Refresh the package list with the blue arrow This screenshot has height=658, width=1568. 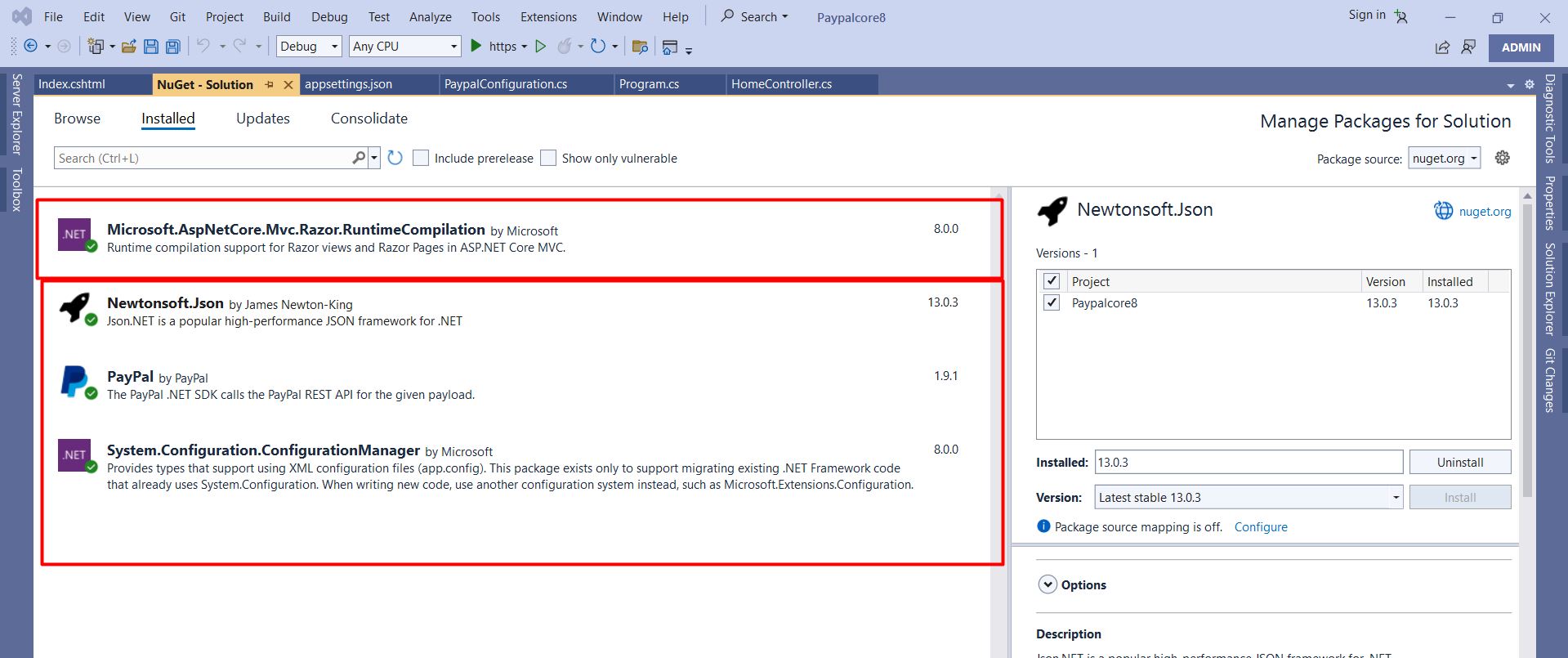pos(395,158)
